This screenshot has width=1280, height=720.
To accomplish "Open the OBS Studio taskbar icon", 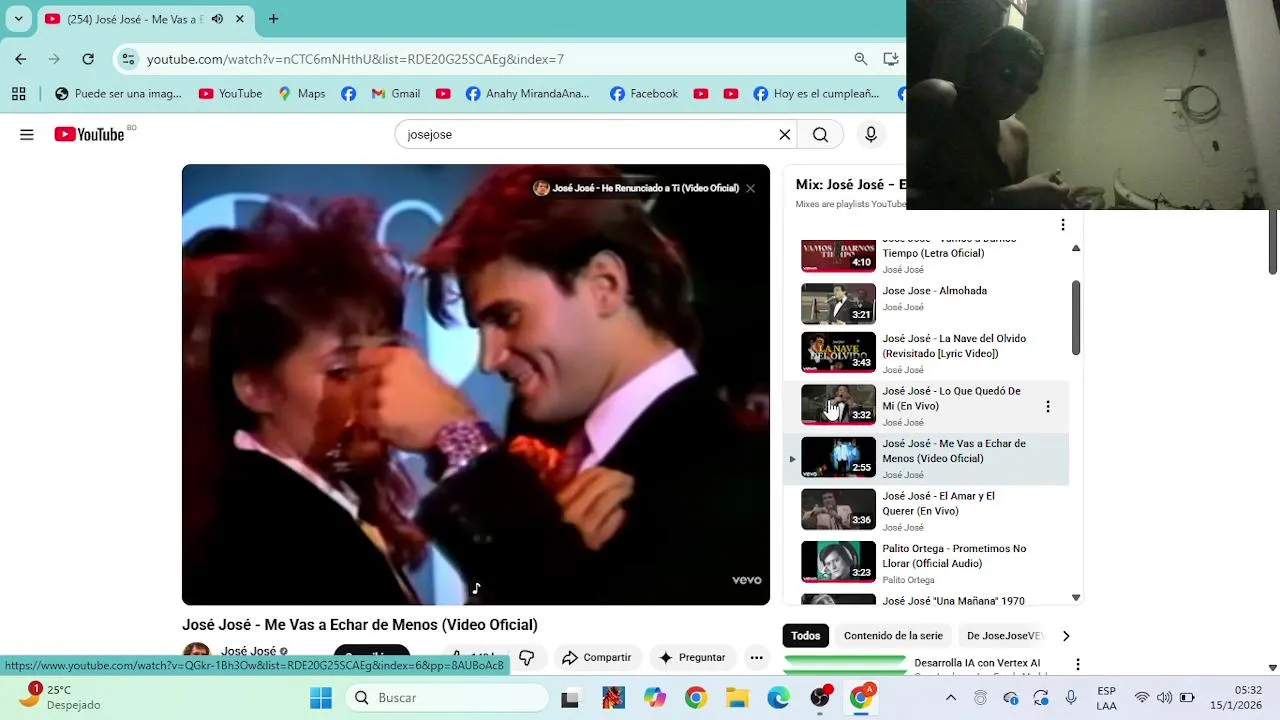I will [x=820, y=697].
